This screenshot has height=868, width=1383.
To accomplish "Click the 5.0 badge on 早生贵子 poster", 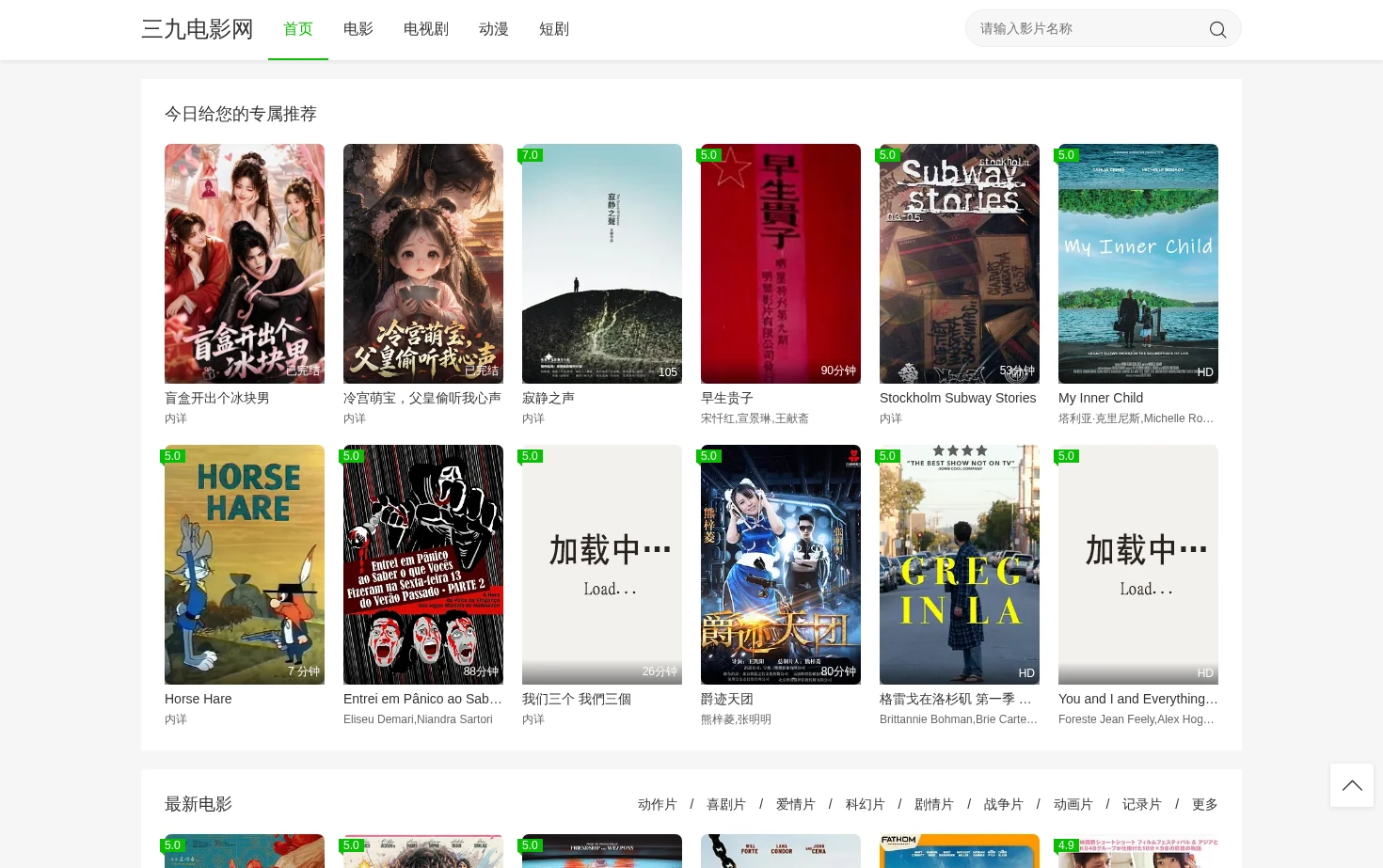I will (x=709, y=155).
